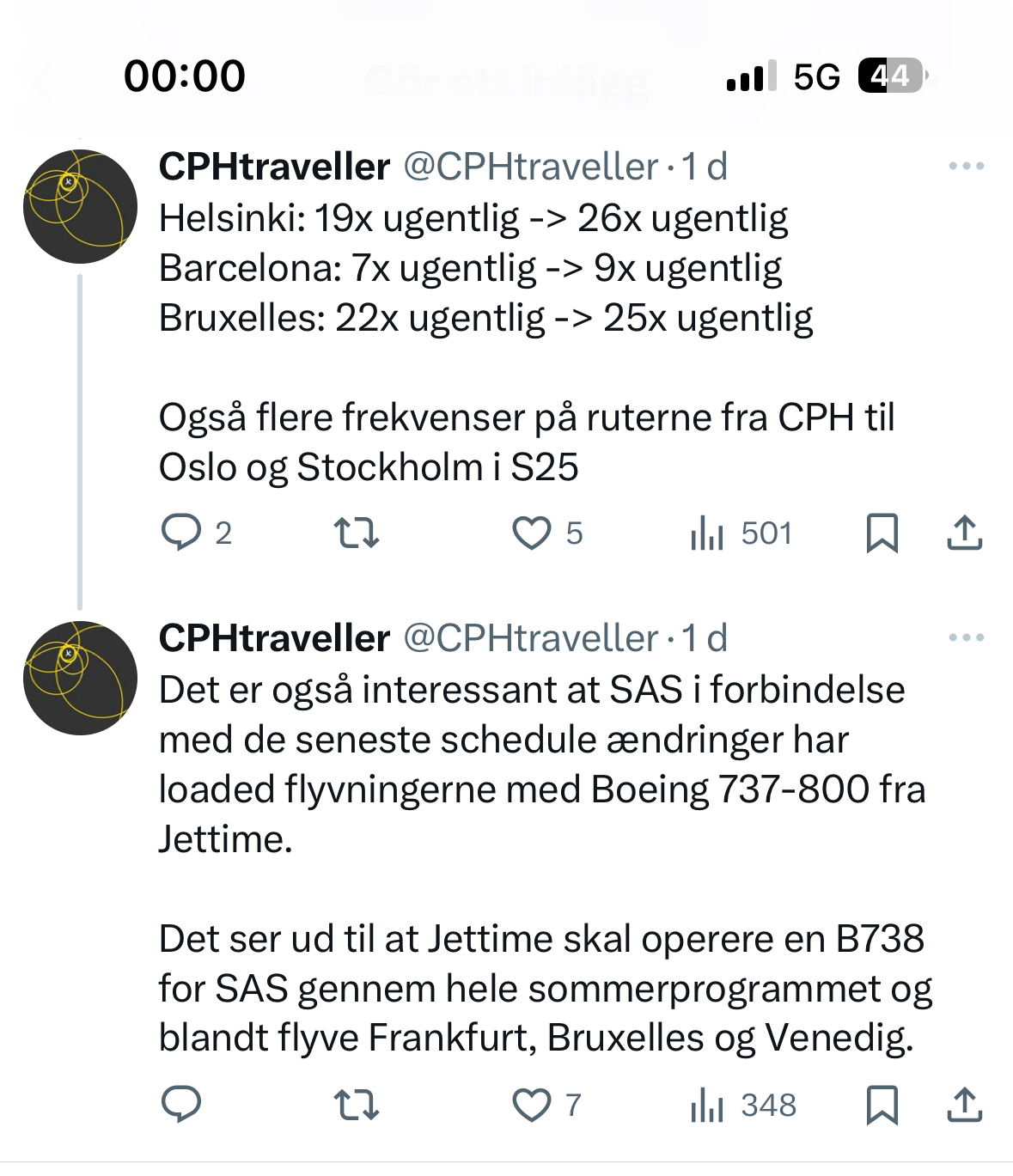This screenshot has width=1013, height=1176.
Task: Share the first CPHtraveller tweet
Action: (964, 533)
